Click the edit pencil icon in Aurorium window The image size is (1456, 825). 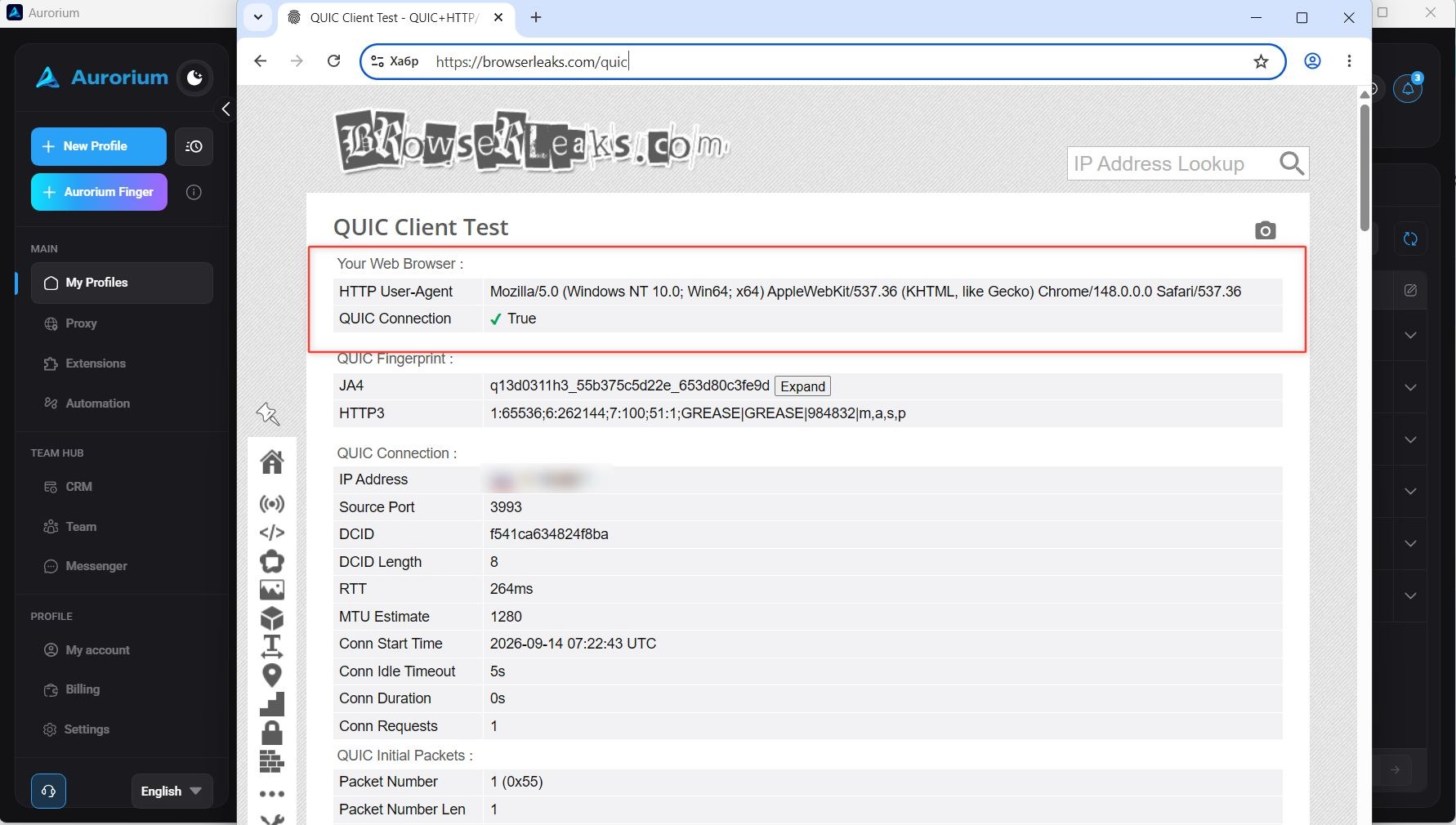coord(1411,290)
